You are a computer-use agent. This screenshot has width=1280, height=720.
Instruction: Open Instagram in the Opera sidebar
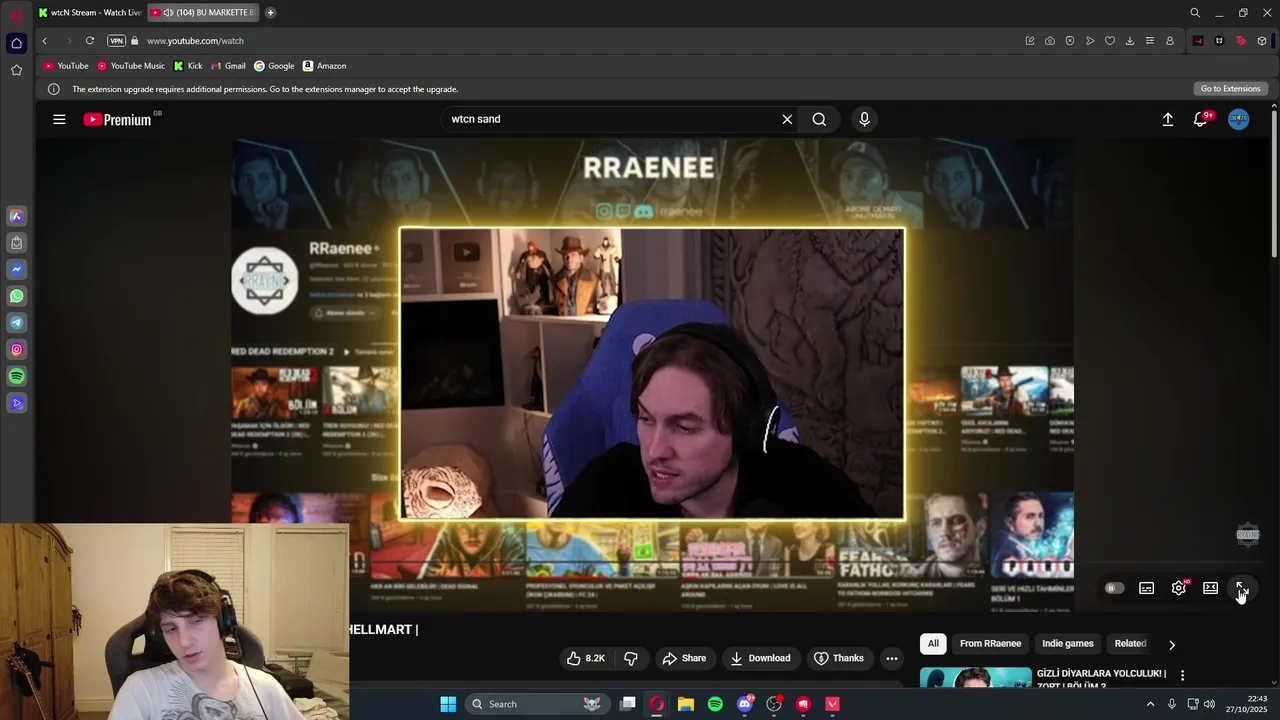coord(16,350)
